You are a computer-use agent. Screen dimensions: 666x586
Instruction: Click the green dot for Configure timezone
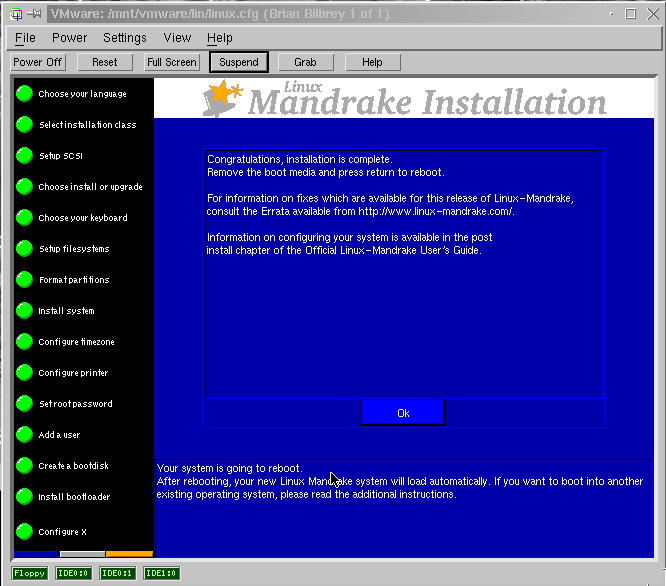(24, 342)
